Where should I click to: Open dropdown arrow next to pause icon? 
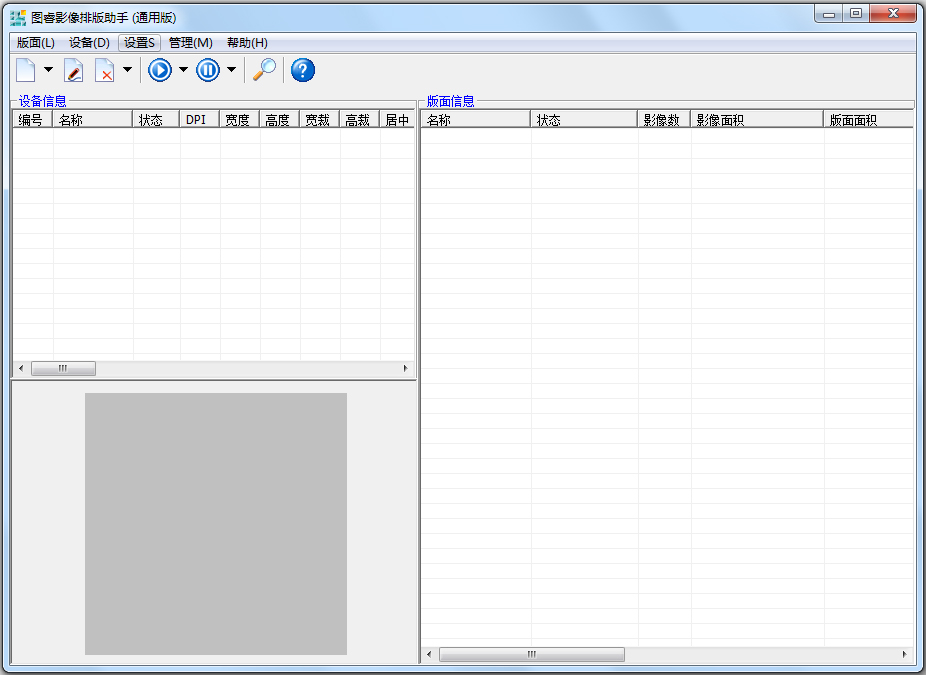232,70
